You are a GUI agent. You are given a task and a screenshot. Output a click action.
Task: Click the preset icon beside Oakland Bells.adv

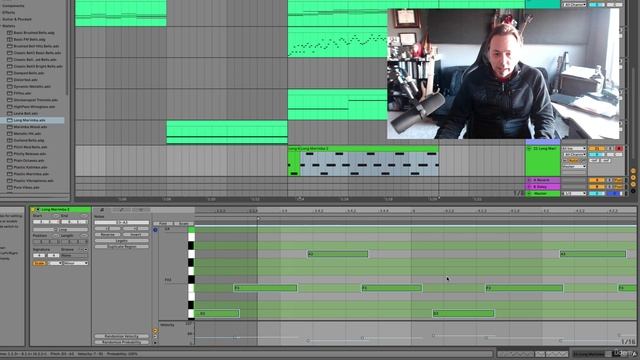click(10, 140)
